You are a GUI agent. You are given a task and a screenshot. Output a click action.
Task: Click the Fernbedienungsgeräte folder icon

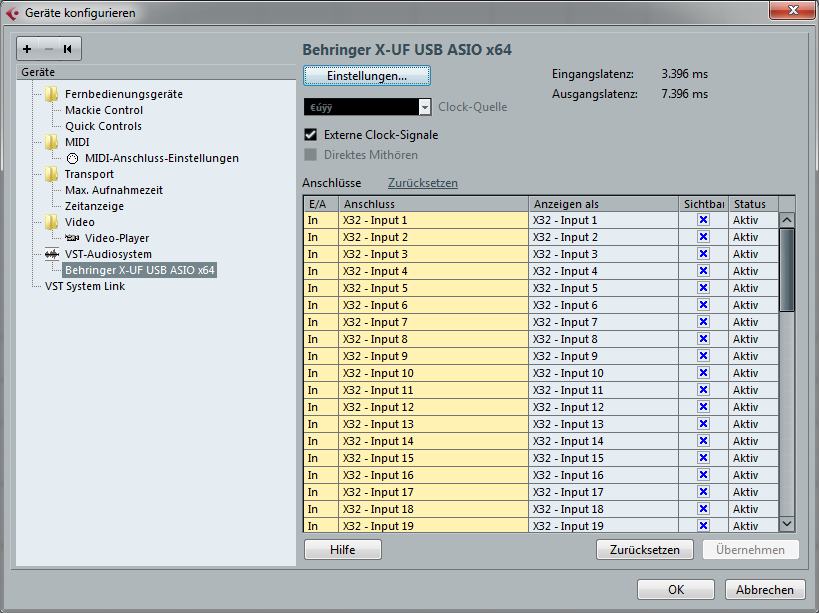click(x=51, y=94)
